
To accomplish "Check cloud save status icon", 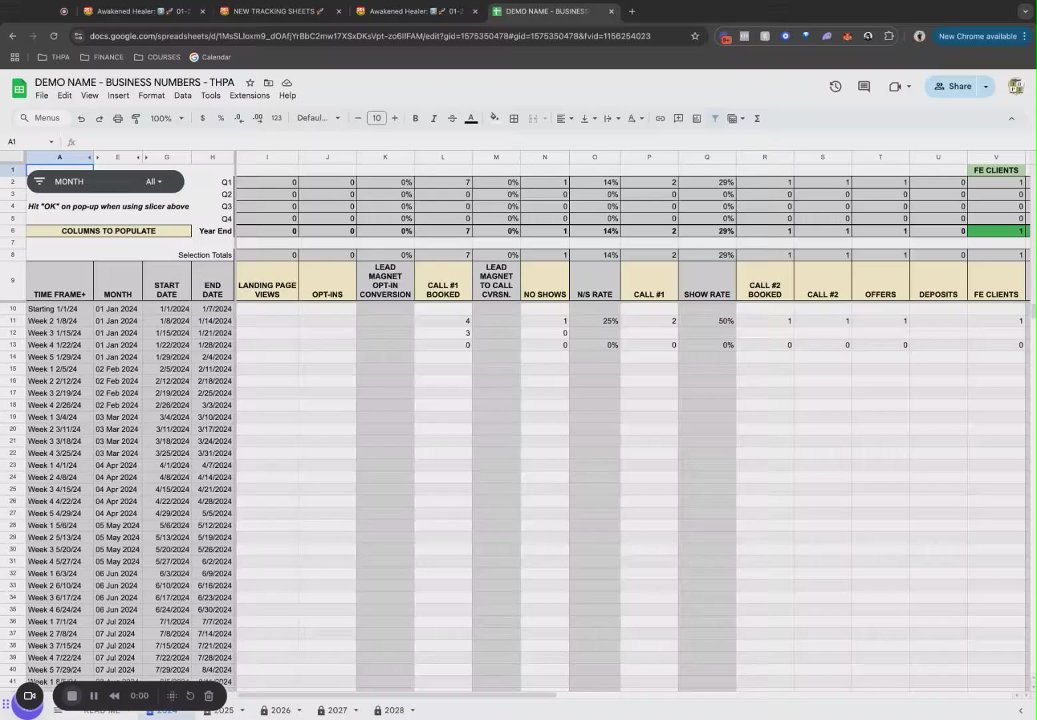I will [x=287, y=83].
